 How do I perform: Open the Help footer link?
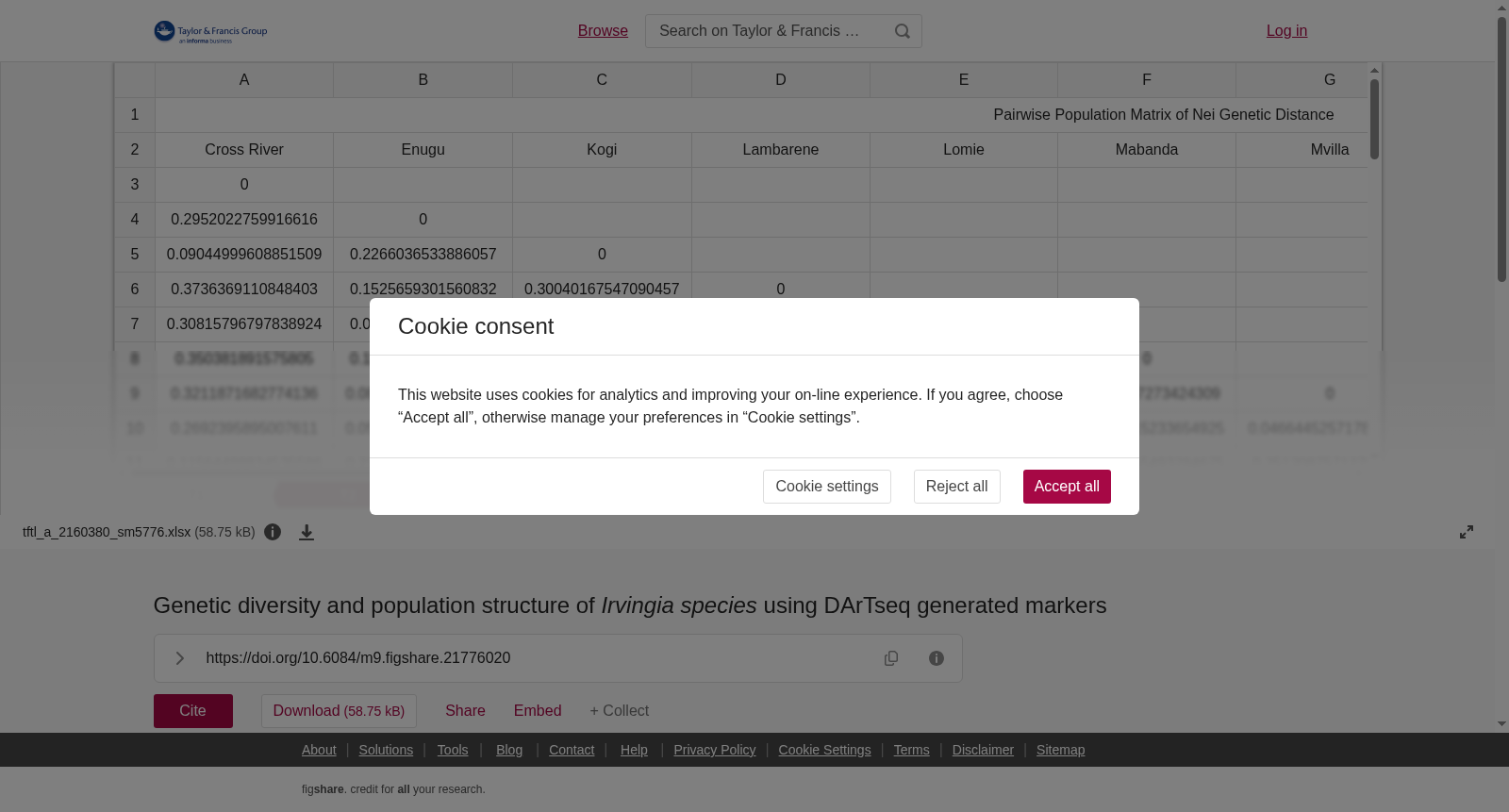(x=634, y=750)
